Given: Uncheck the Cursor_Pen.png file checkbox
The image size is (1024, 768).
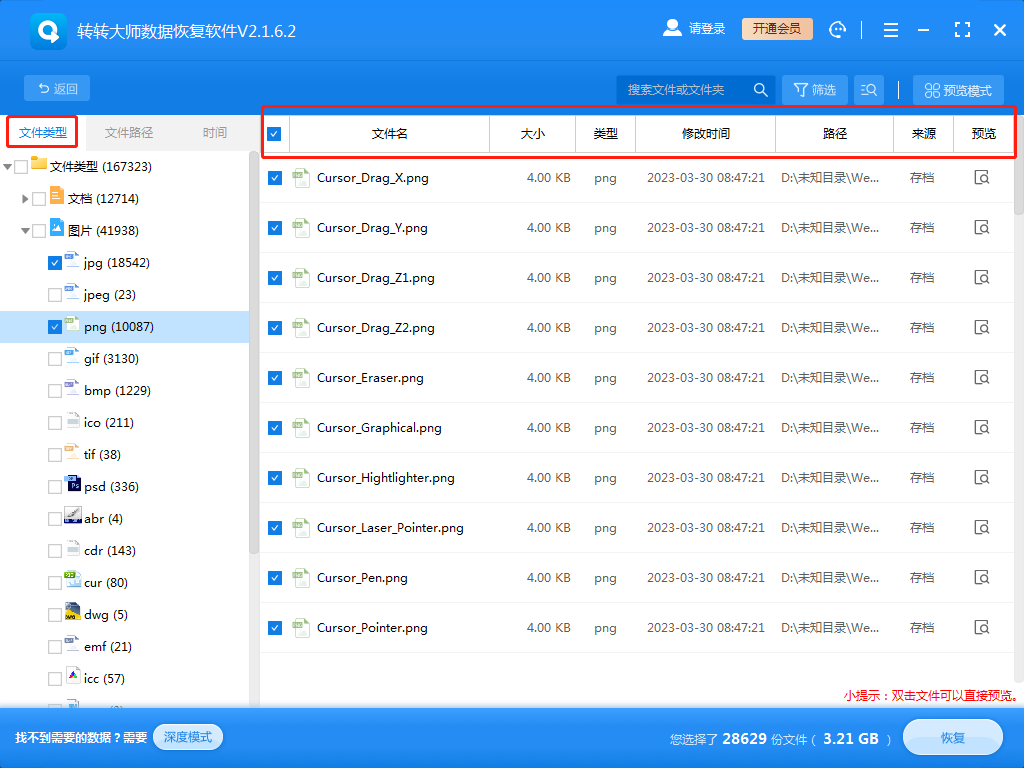Looking at the screenshot, I should click(x=275, y=578).
